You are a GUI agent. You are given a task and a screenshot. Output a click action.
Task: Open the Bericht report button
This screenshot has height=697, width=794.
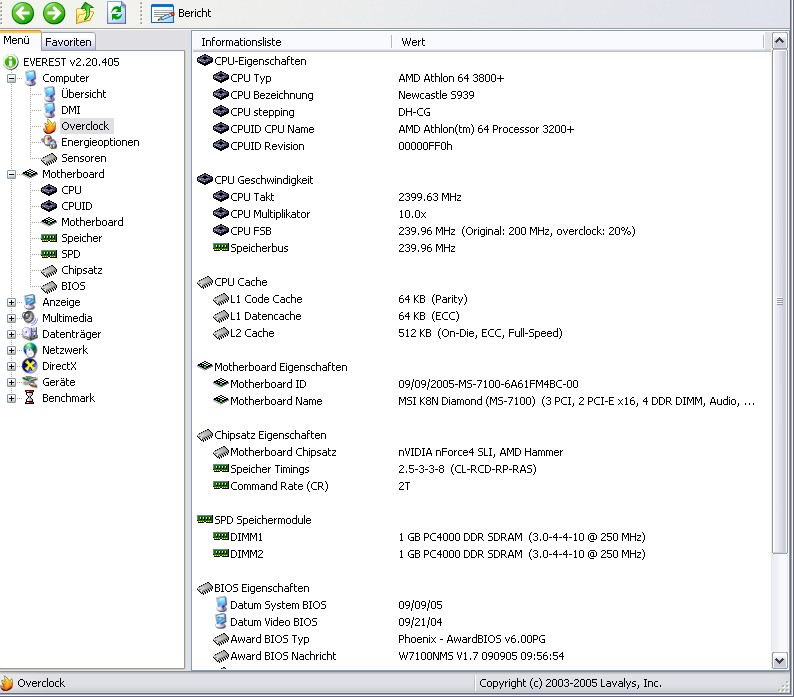click(x=181, y=13)
